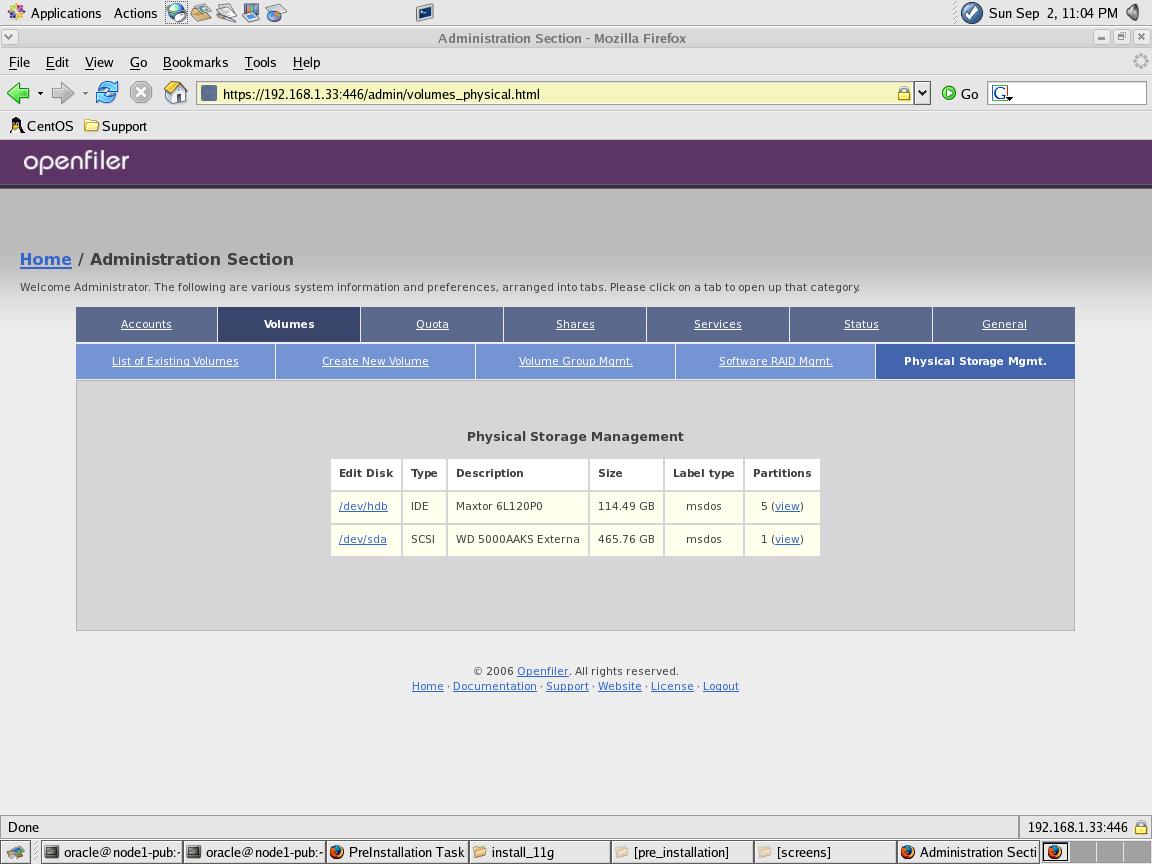Switch to PreInstallation Task taskbar window

[397, 852]
